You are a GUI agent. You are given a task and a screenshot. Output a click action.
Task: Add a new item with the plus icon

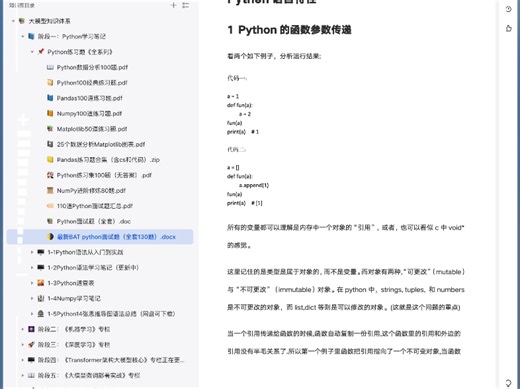coord(173,5)
